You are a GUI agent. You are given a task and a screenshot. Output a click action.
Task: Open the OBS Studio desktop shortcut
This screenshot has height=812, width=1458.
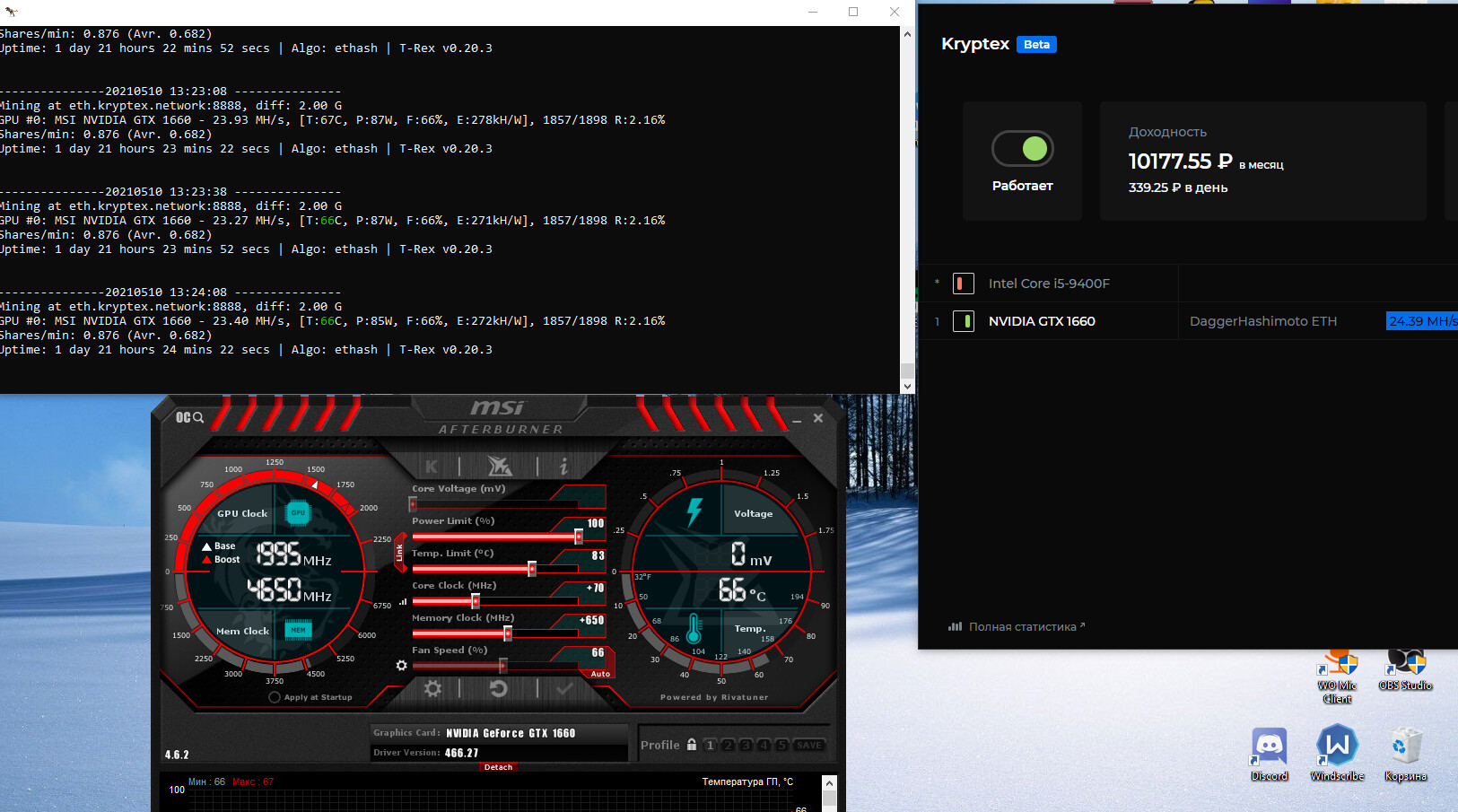click(1405, 670)
